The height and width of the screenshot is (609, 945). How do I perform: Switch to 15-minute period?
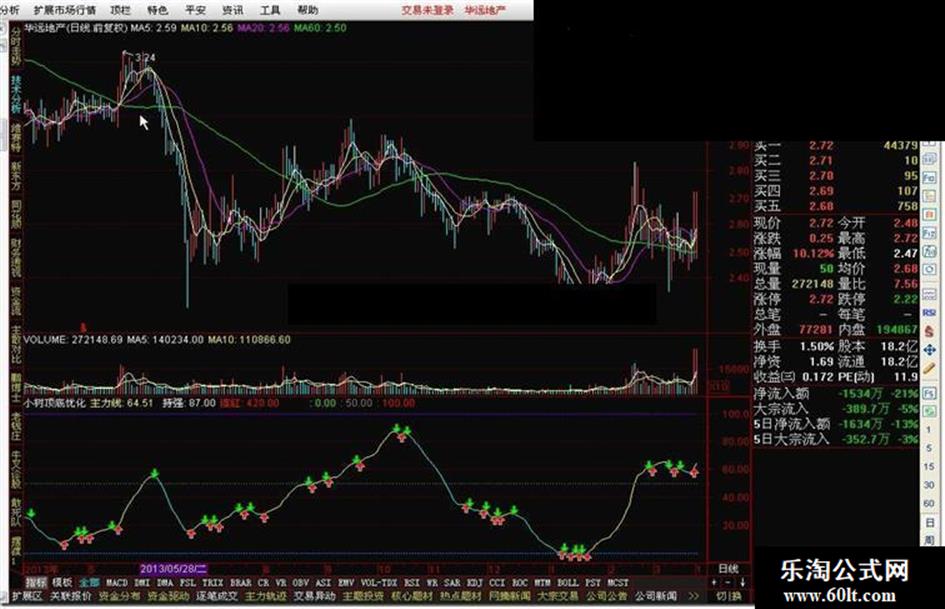(929, 466)
